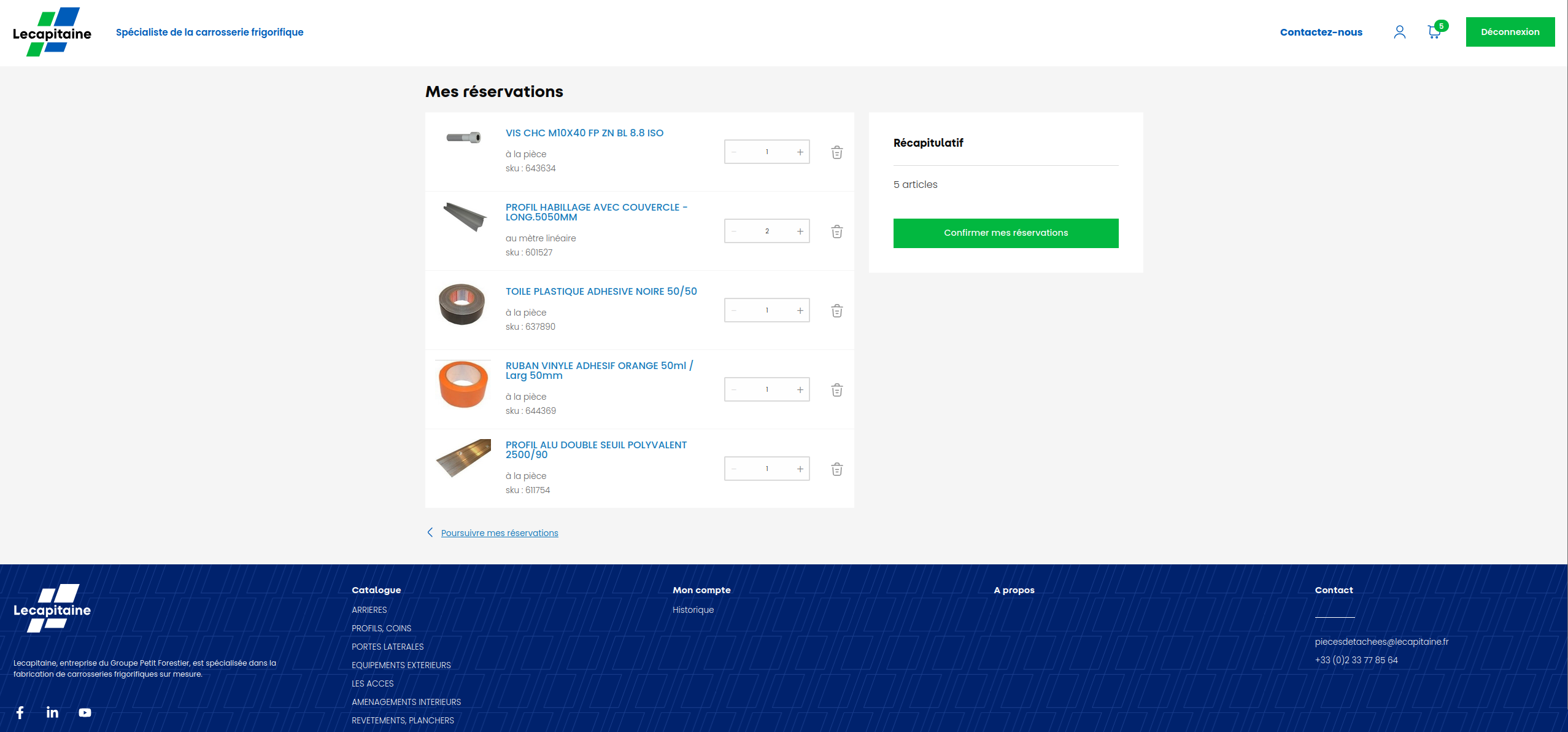Decrease quantity of RUBAN VINYLE ADHESIF ORANGE

(734, 390)
